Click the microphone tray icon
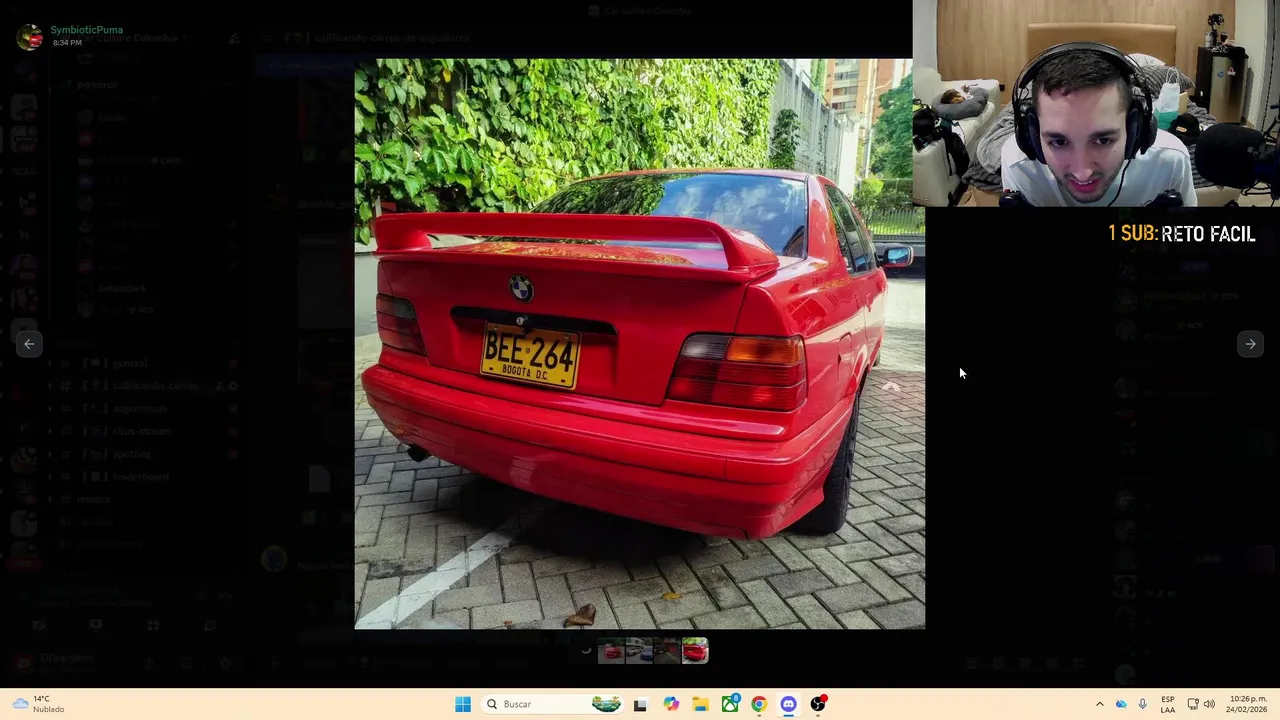 1143,704
